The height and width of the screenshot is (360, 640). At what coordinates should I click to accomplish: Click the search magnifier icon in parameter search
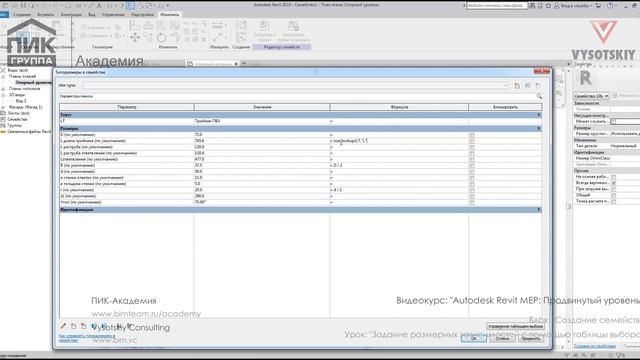point(539,96)
